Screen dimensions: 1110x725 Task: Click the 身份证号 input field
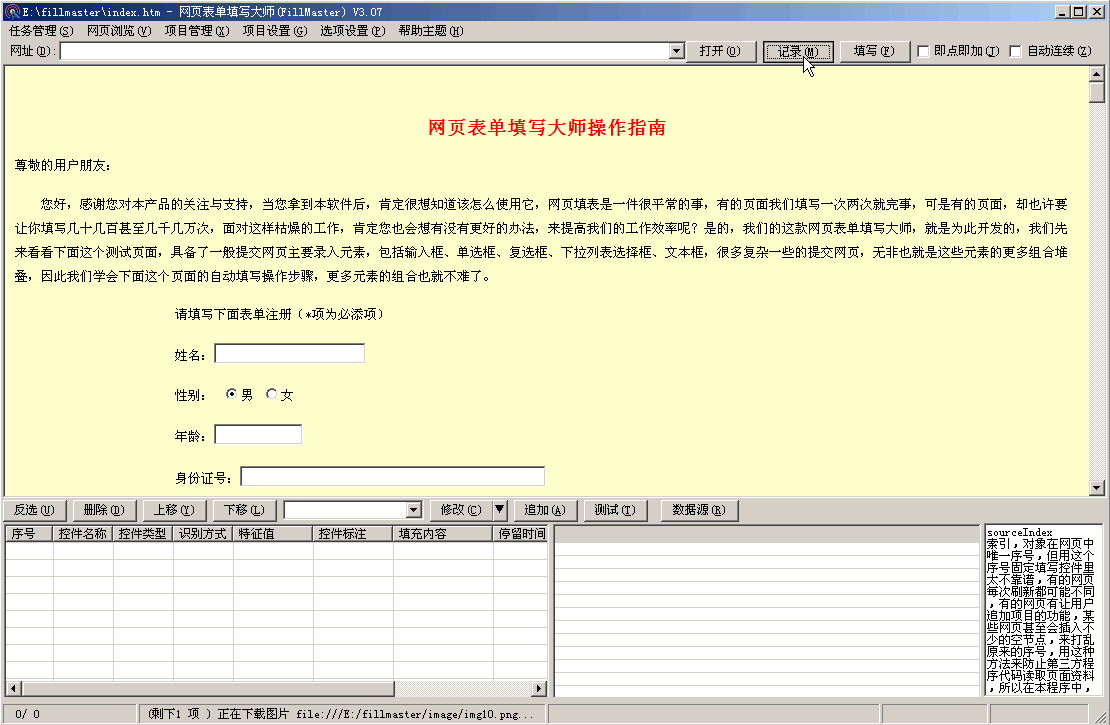pos(393,476)
